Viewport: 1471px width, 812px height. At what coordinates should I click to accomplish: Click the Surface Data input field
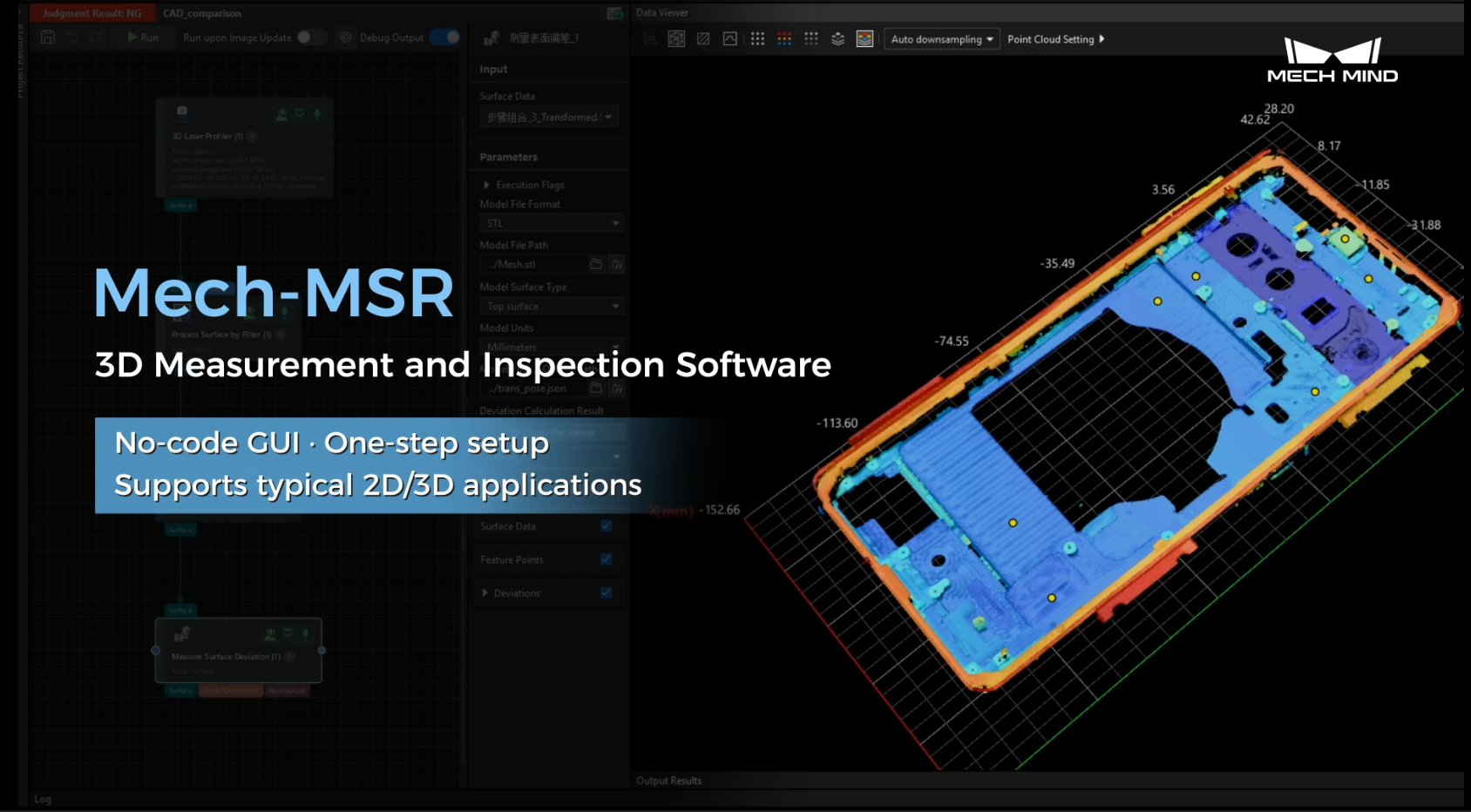pyautogui.click(x=548, y=116)
